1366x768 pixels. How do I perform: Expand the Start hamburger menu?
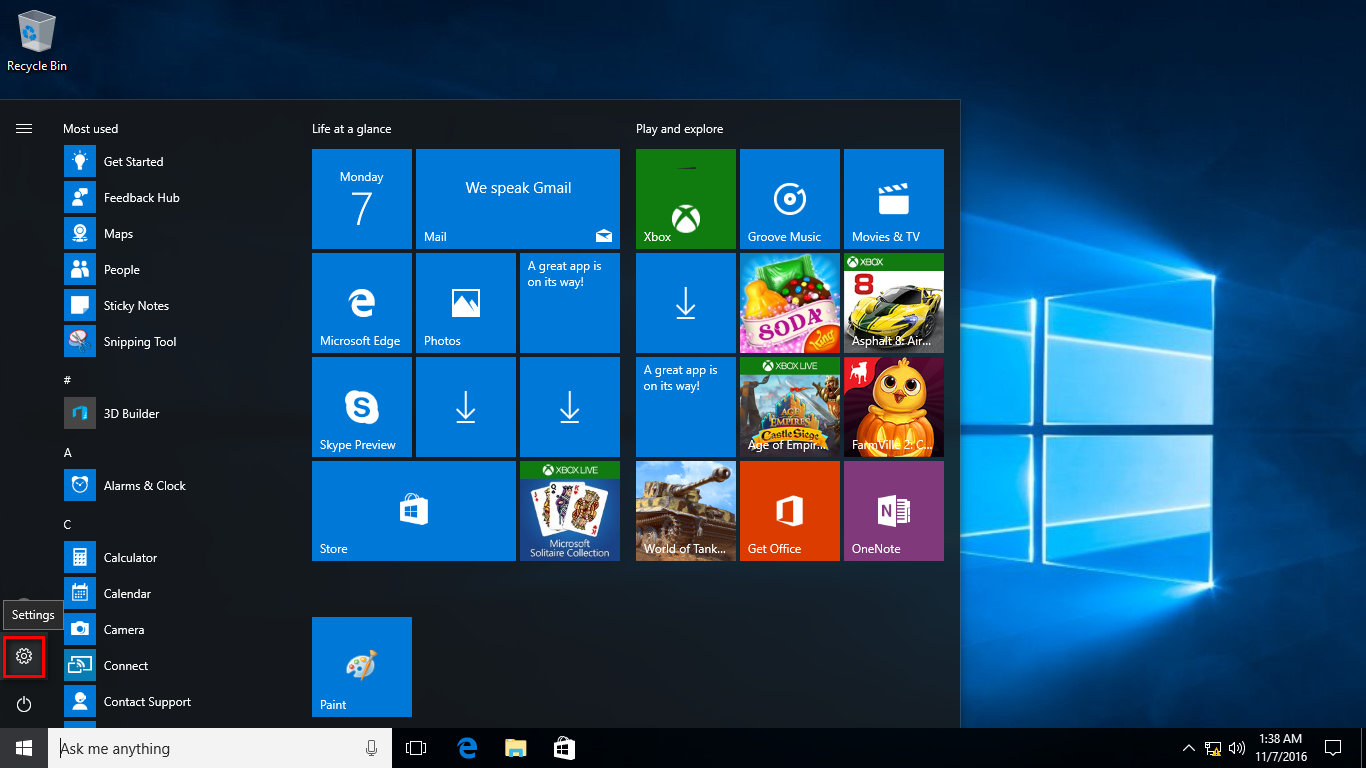[x=24, y=128]
